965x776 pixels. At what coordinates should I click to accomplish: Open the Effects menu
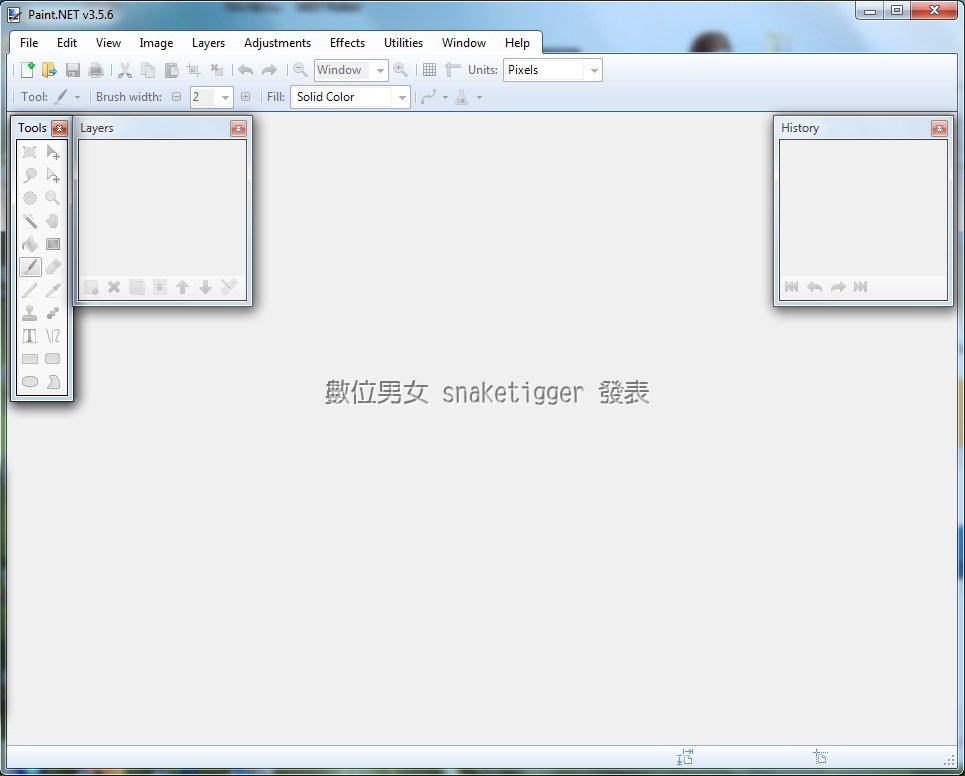[347, 43]
